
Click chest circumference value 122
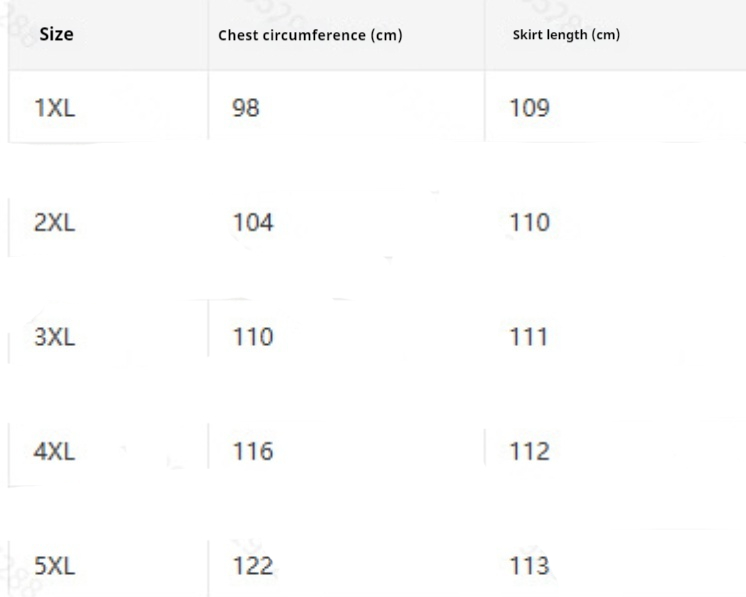(253, 567)
